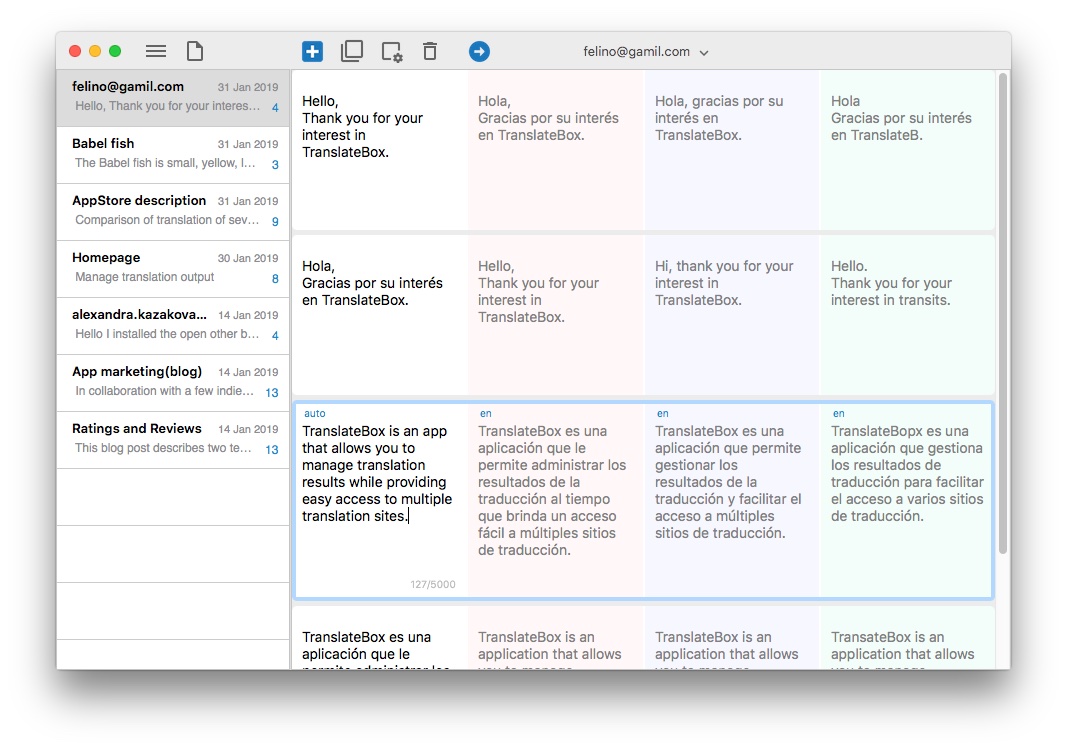Select the AppStore description document
Image resolution: width=1067 pixels, height=750 pixels.
click(x=173, y=211)
